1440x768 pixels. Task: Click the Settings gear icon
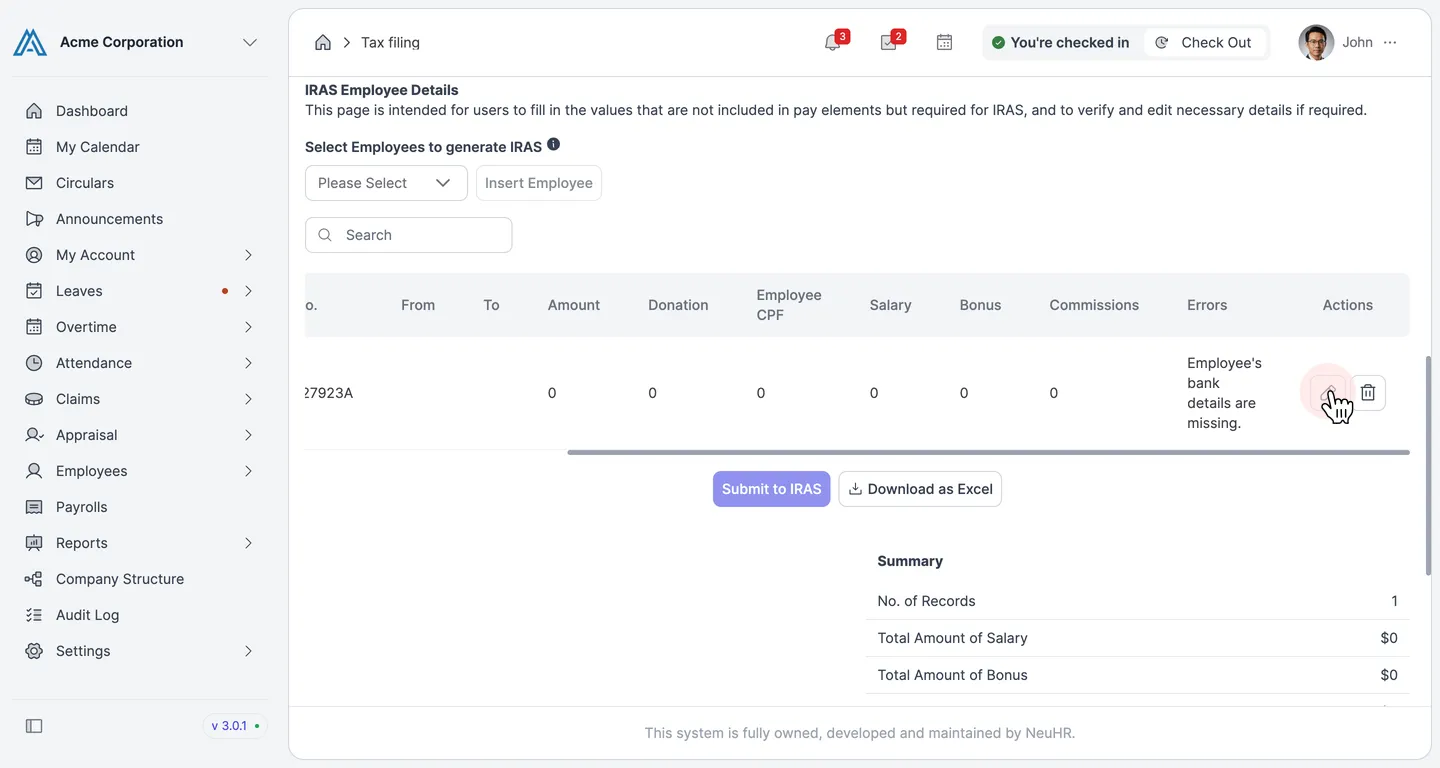[x=34, y=651]
